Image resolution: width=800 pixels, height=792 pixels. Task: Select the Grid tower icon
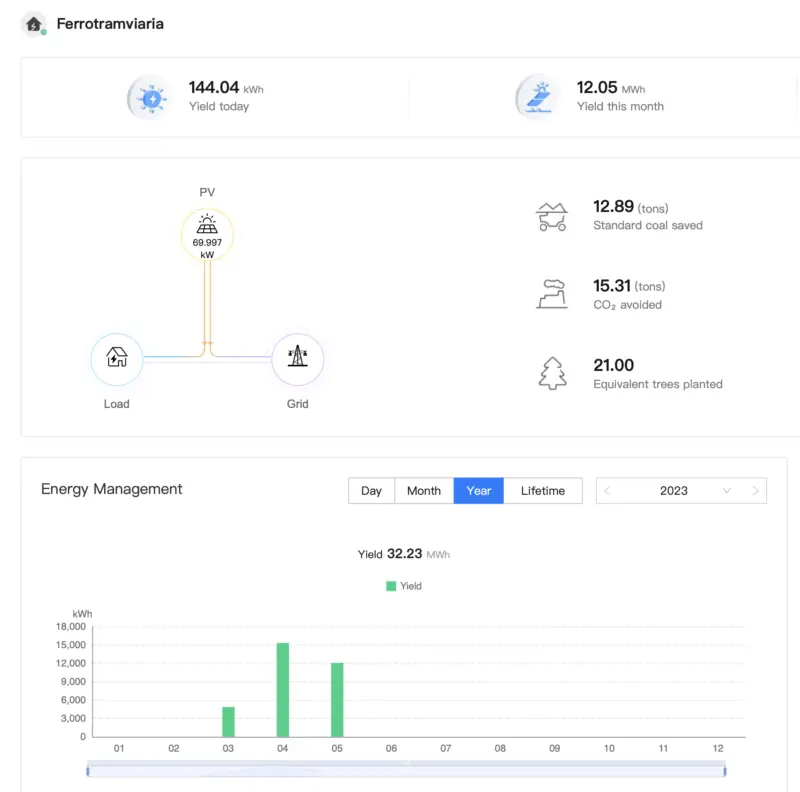[297, 359]
